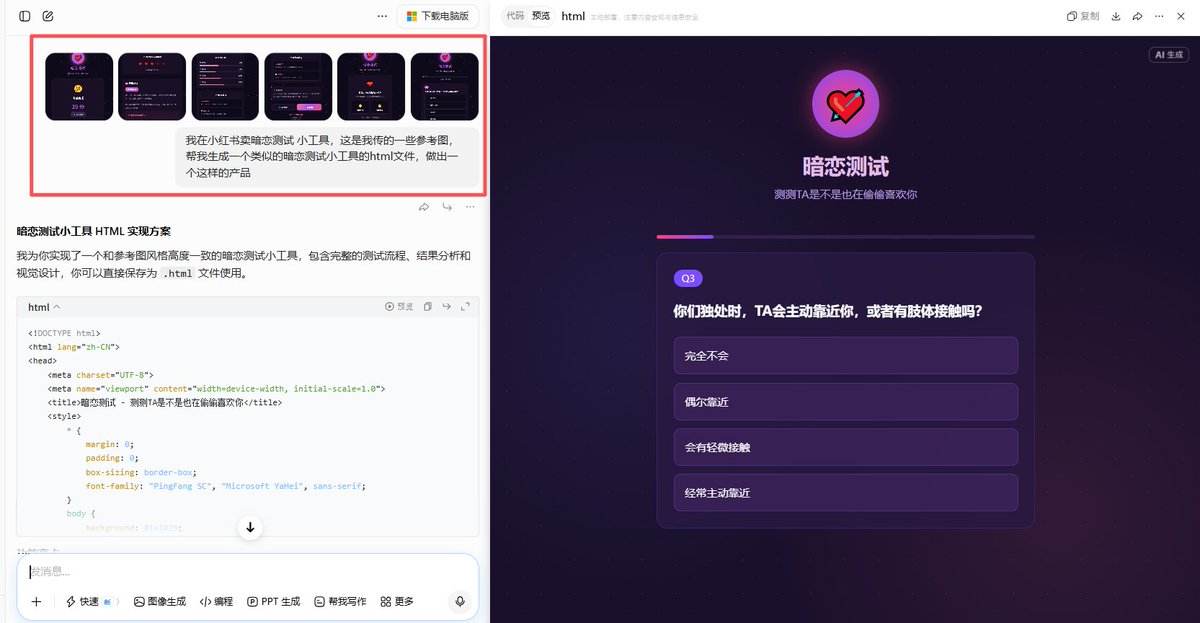Start a new chat with the compose icon
This screenshot has height=623, width=1200.
(x=48, y=16)
